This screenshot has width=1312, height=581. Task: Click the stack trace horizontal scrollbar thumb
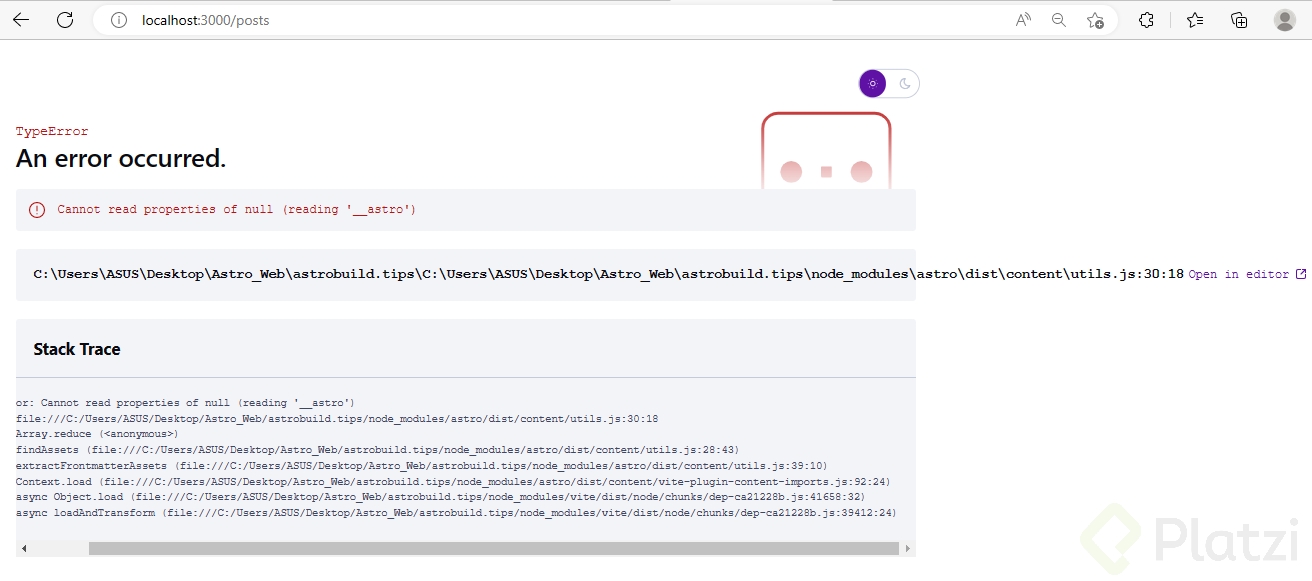click(x=494, y=548)
